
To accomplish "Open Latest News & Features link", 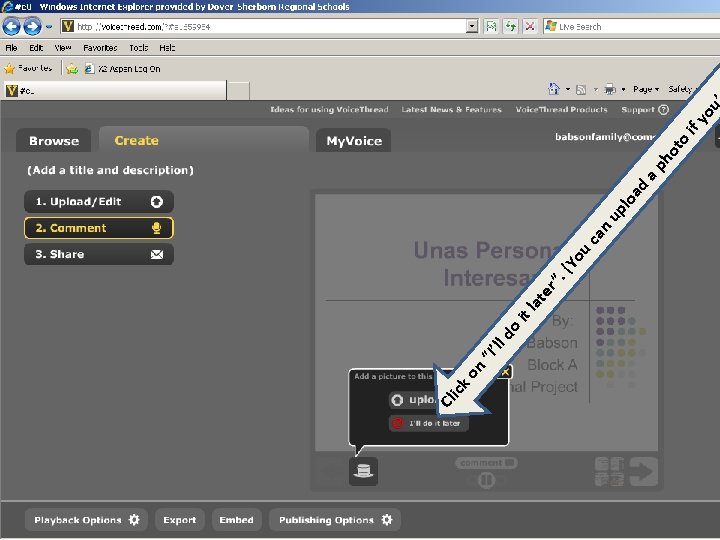I will coord(451,109).
